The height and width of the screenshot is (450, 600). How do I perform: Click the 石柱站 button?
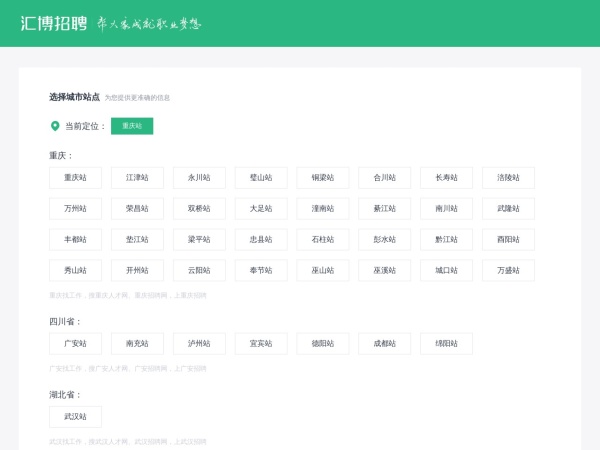[x=323, y=240]
